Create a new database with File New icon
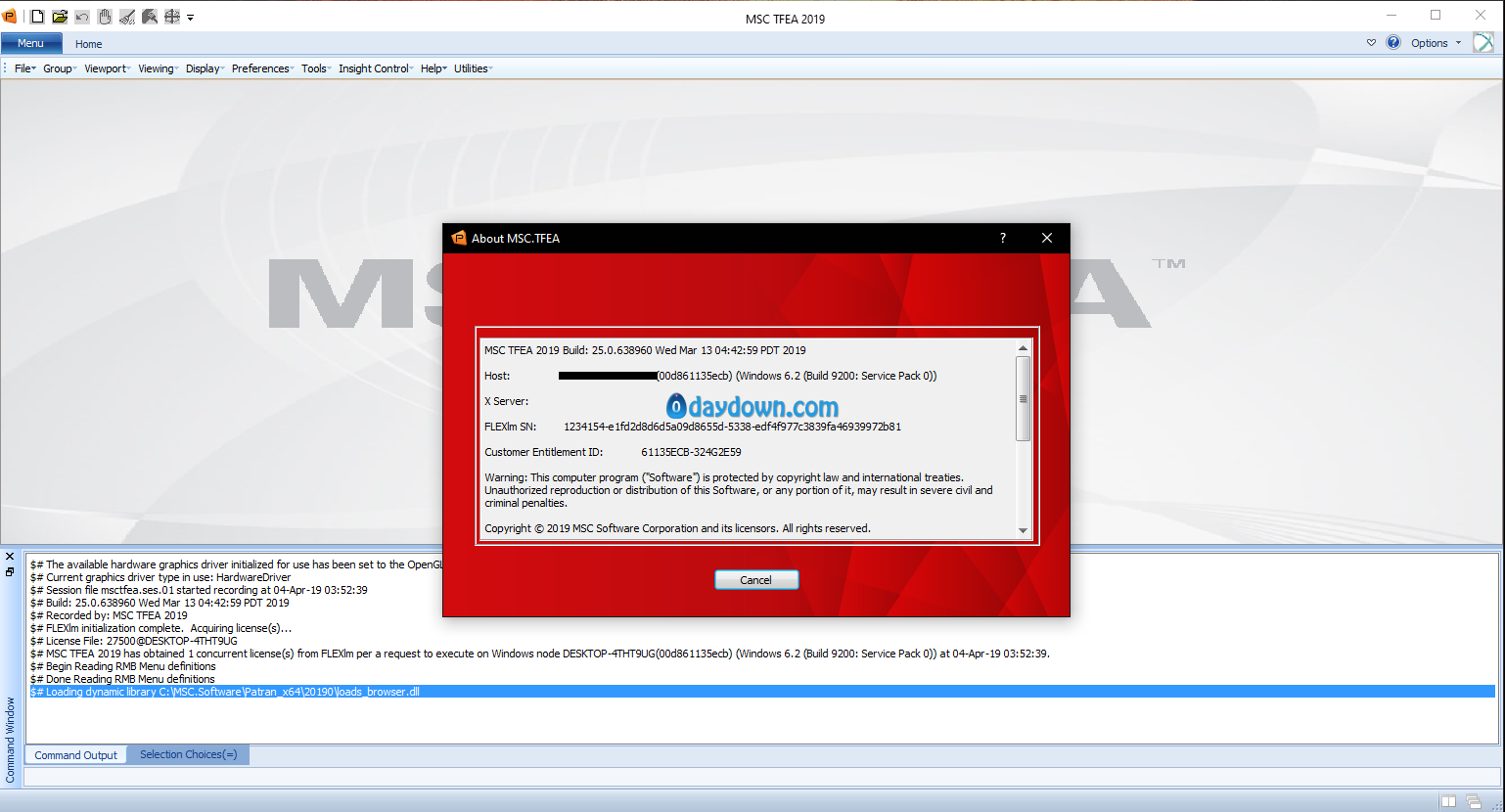 coord(37,17)
